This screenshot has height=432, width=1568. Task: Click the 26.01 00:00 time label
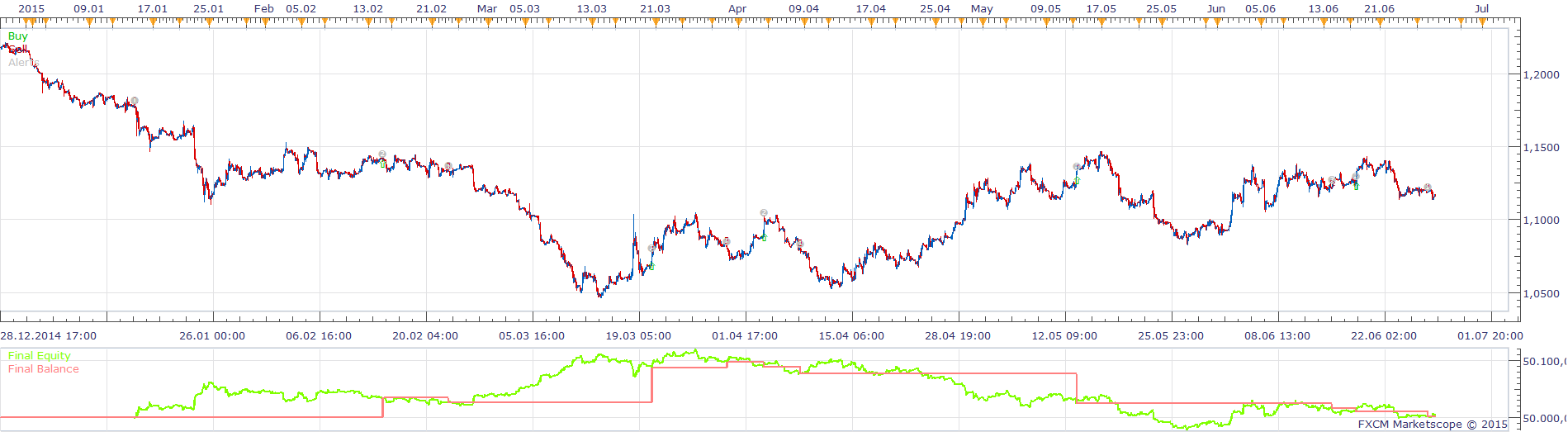point(212,336)
